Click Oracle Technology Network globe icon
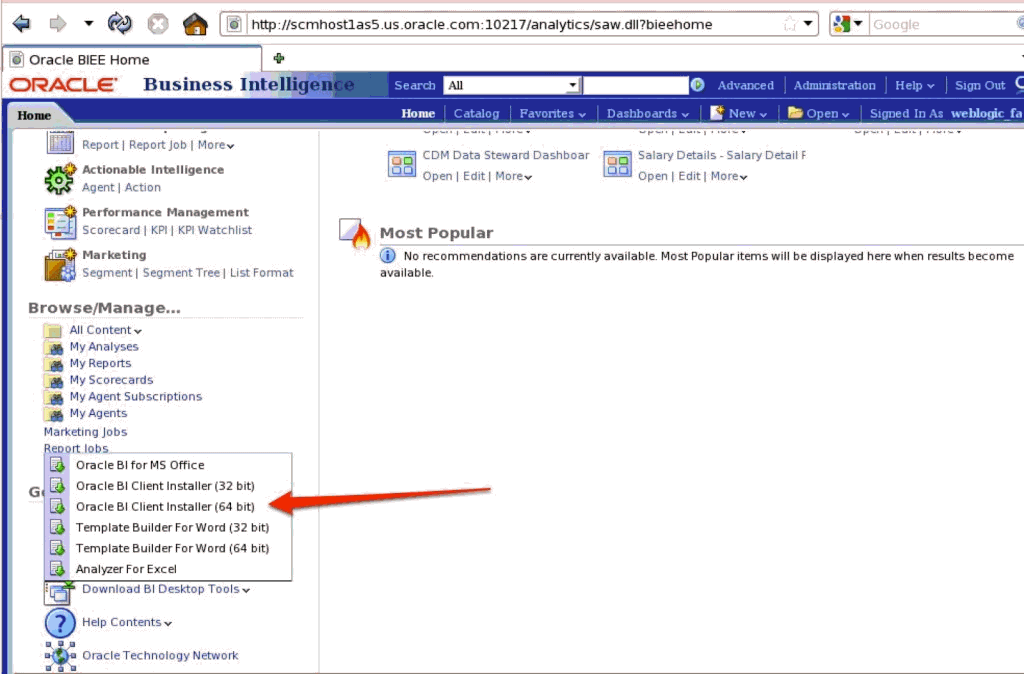Image resolution: width=1024 pixels, height=674 pixels. [60, 656]
